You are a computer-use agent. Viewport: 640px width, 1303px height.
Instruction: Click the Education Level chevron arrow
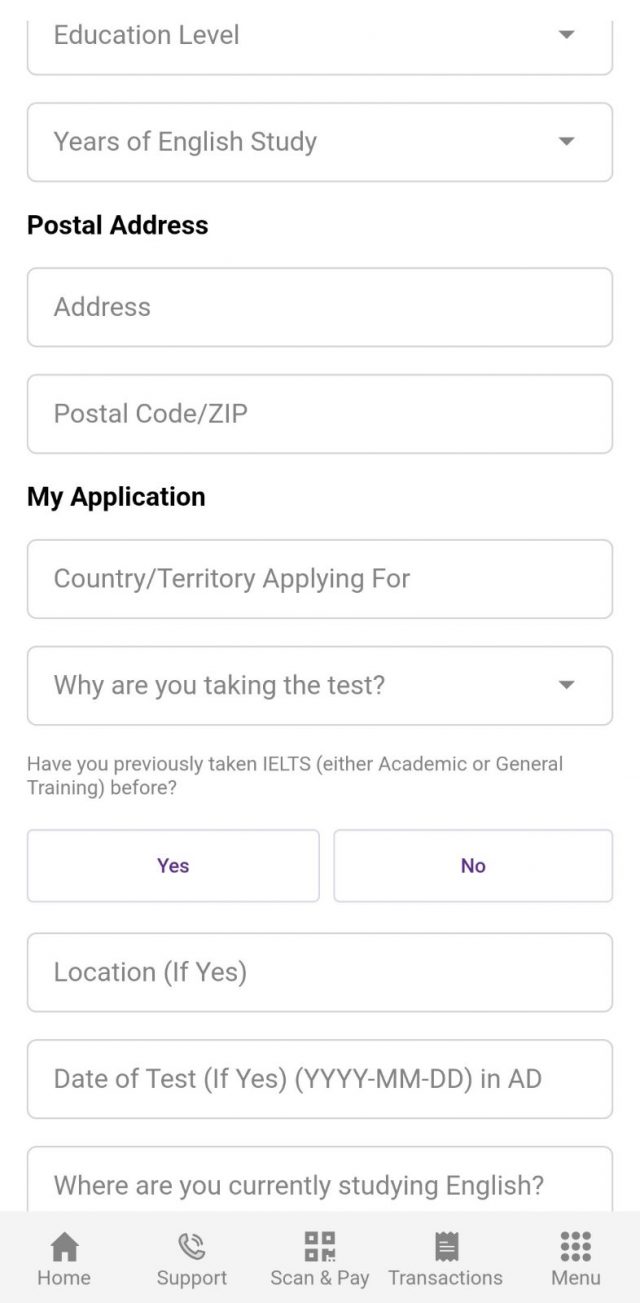click(566, 36)
